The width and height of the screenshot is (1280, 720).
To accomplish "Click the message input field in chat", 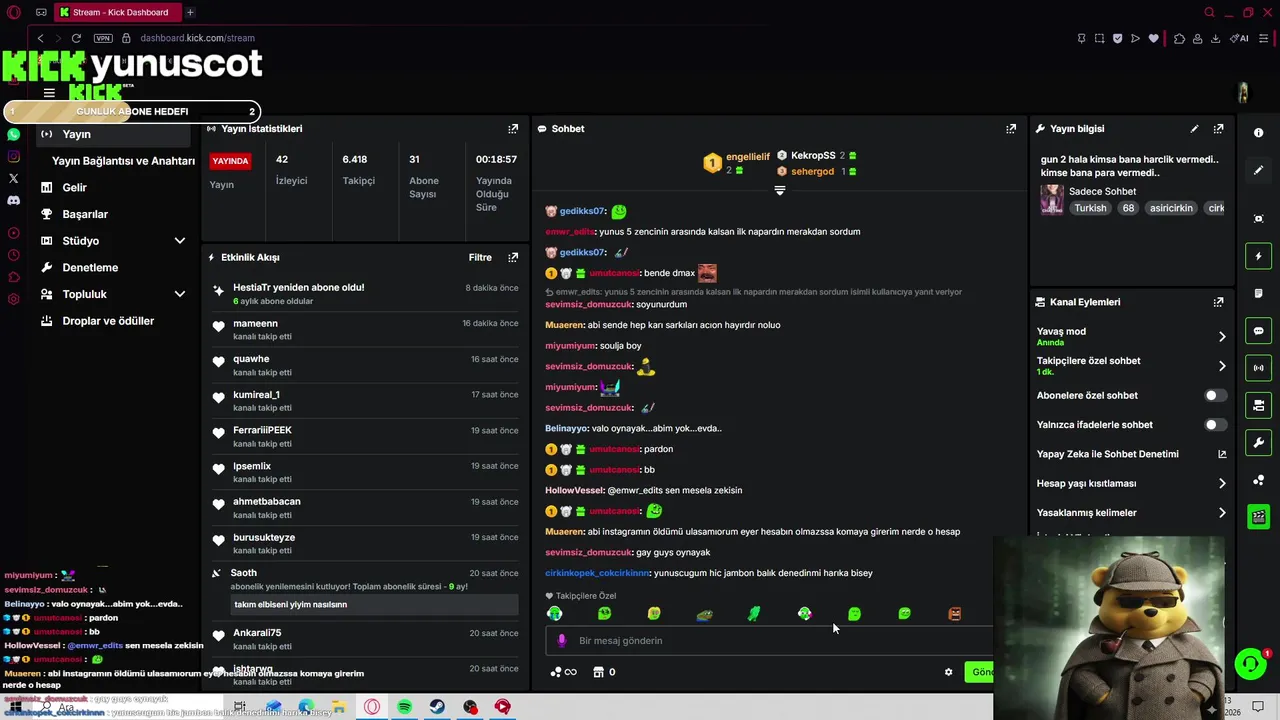I will coord(770,641).
